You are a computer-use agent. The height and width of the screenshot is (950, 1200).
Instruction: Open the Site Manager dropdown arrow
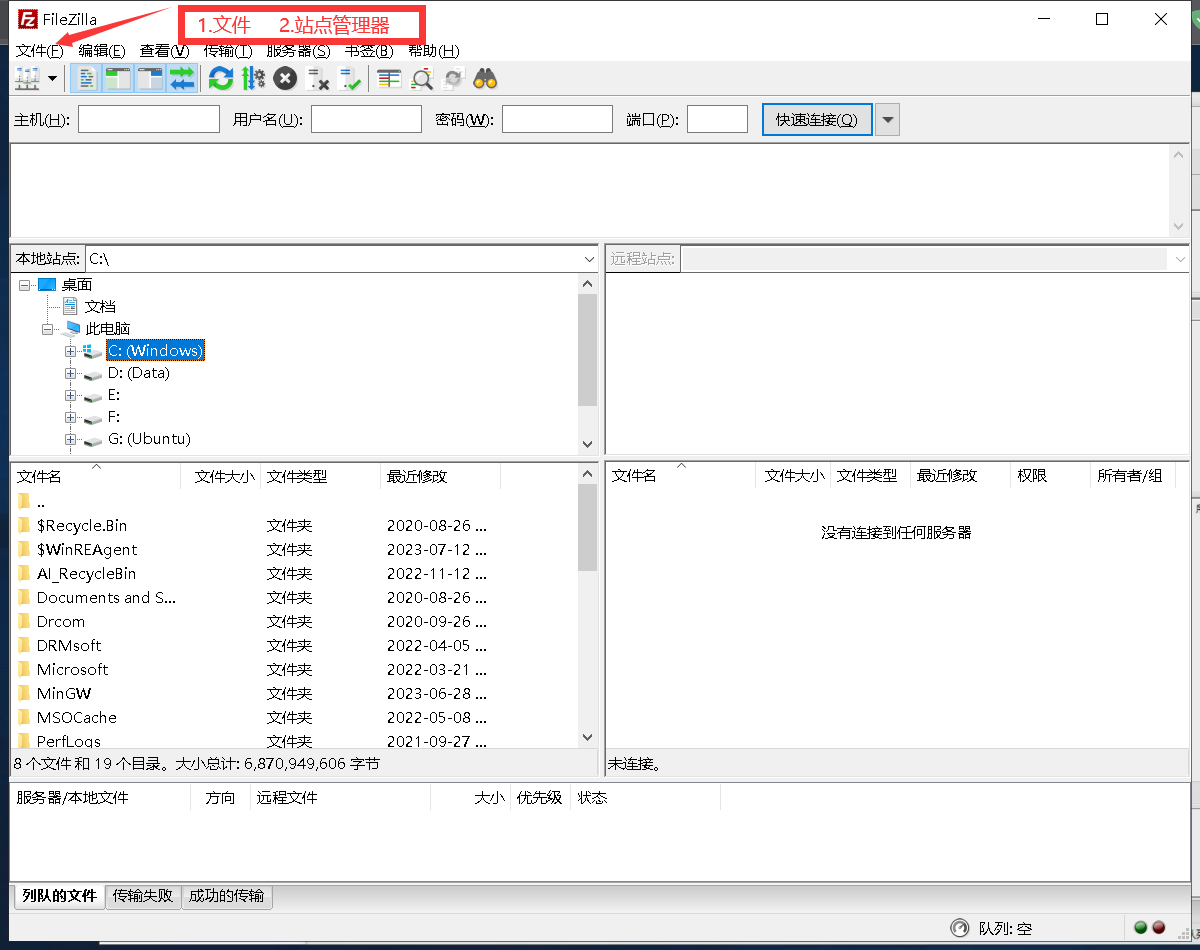tap(52, 78)
